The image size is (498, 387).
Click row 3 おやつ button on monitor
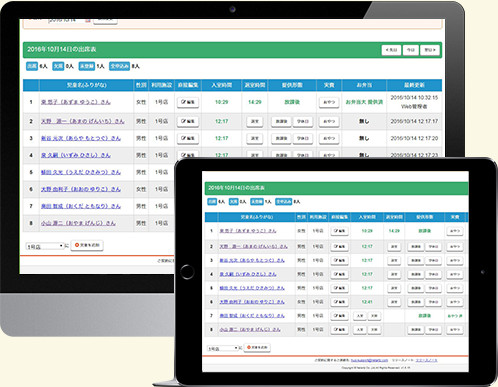(x=329, y=138)
